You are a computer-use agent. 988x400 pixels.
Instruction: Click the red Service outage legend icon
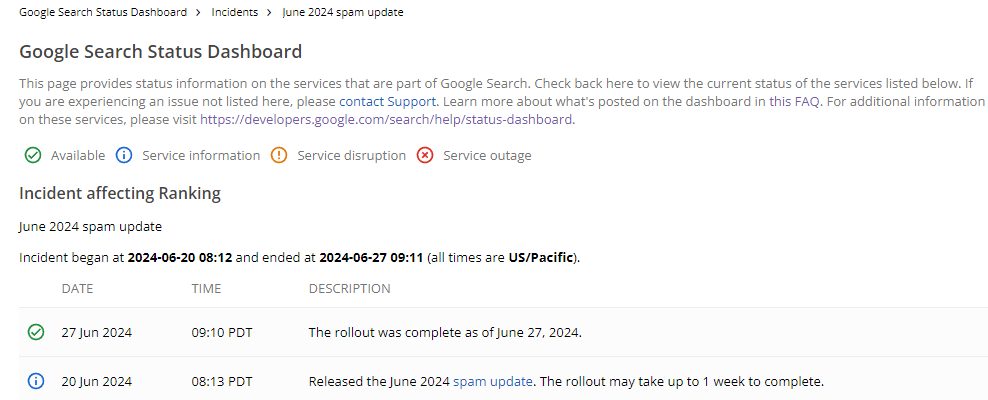pyautogui.click(x=425, y=156)
